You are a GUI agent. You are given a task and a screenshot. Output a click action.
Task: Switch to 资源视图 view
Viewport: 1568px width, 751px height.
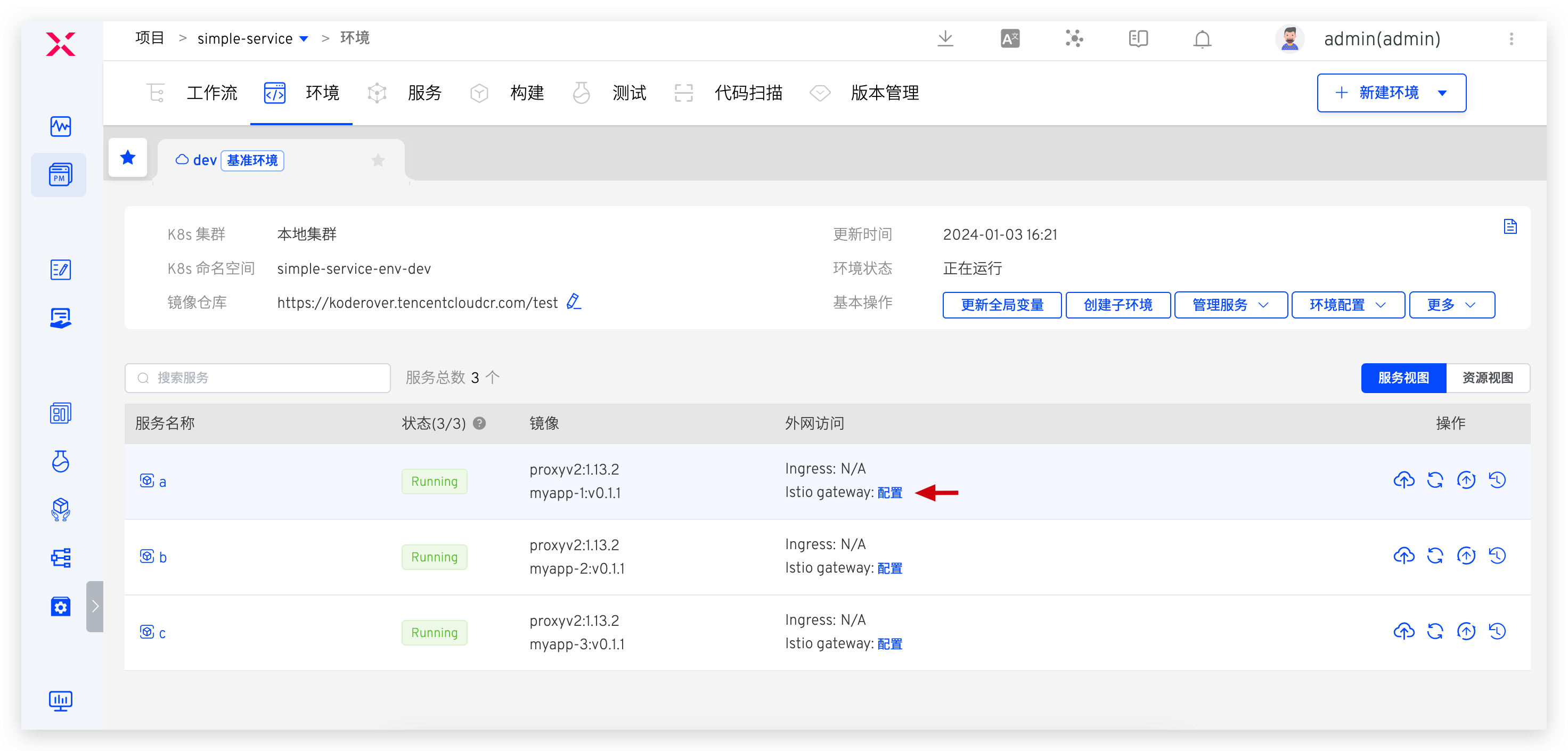[1487, 378]
